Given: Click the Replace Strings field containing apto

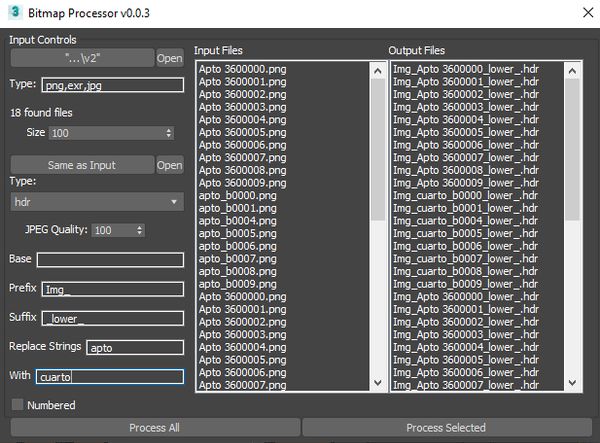Looking at the screenshot, I should (x=135, y=347).
